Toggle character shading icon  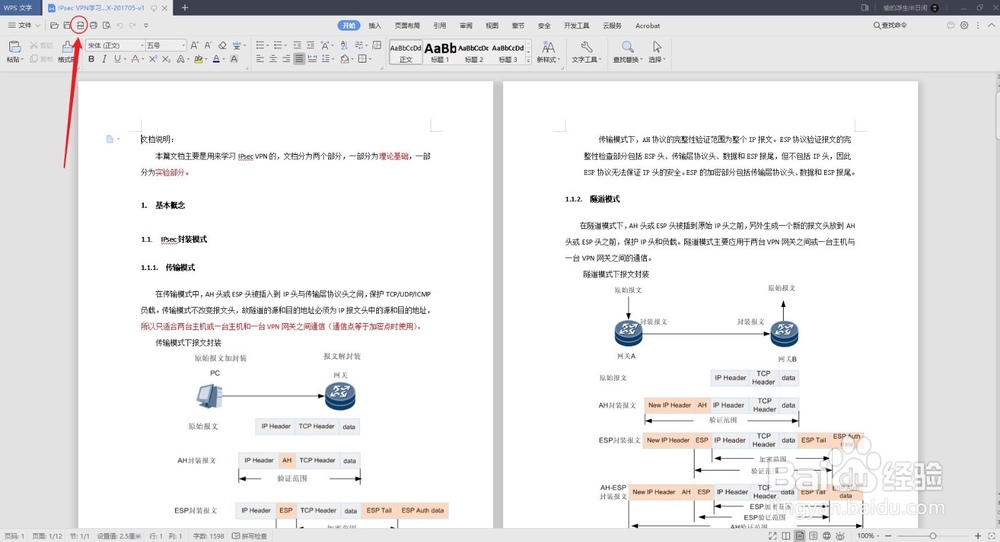pyautogui.click(x=234, y=59)
